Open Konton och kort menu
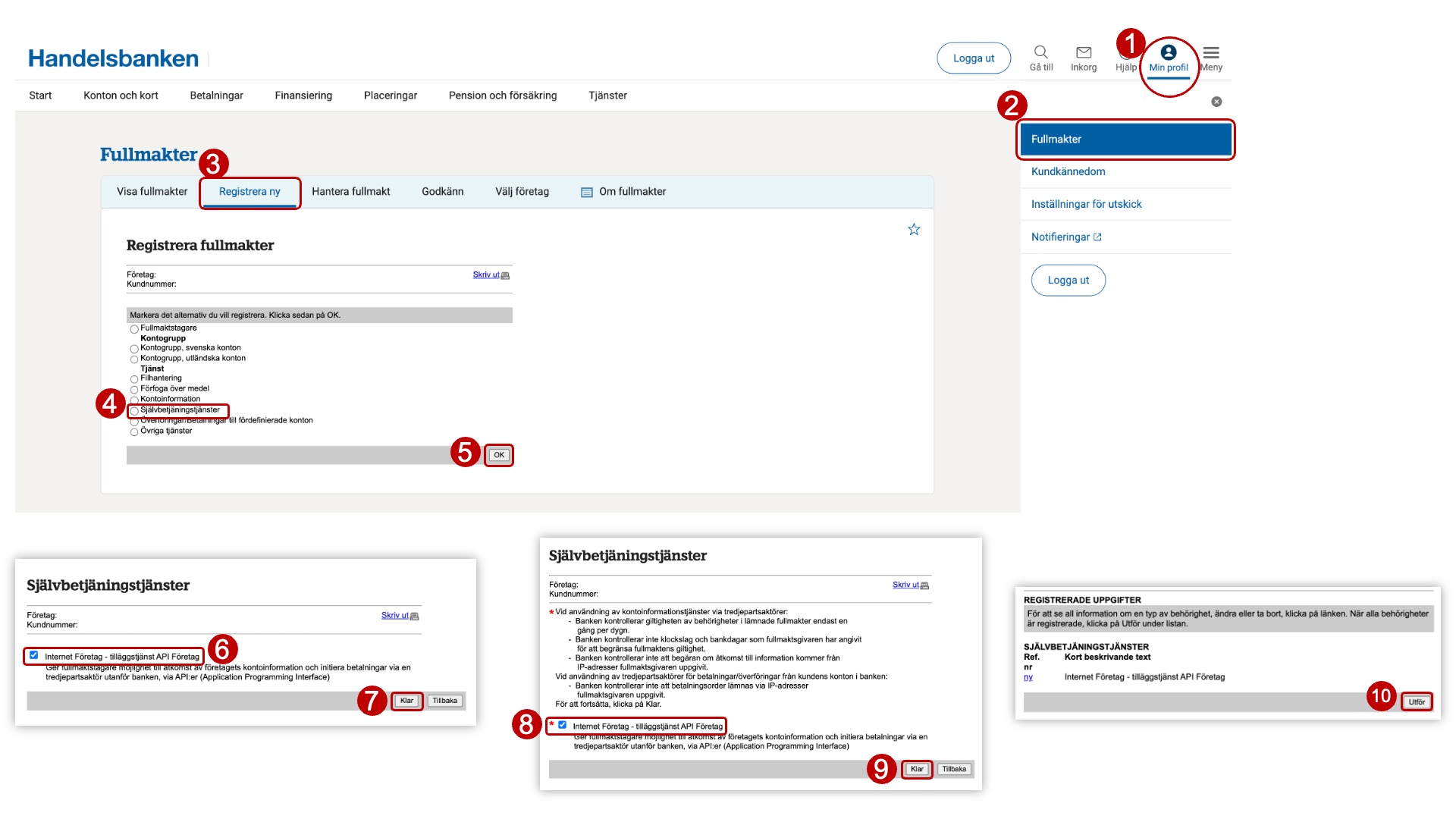1456x819 pixels. coord(121,96)
